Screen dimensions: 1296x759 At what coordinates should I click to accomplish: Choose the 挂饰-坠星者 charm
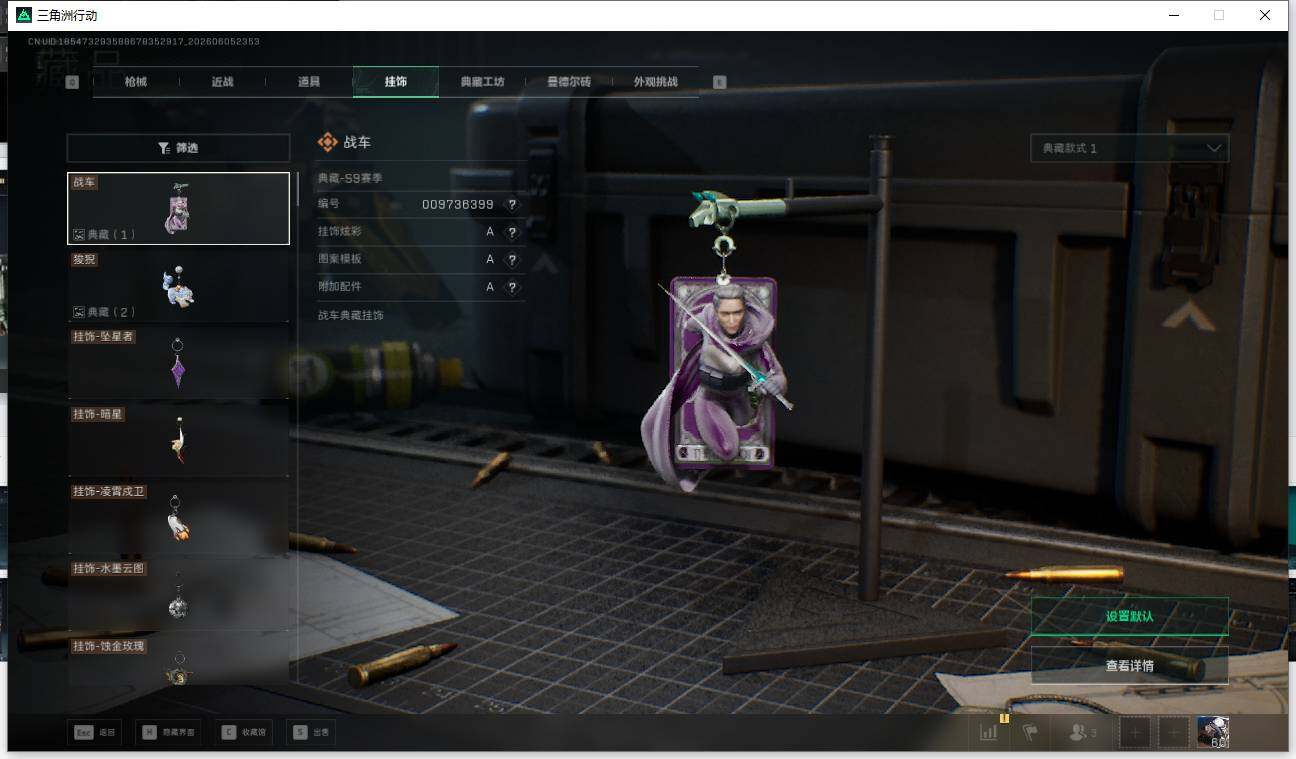pyautogui.click(x=178, y=362)
